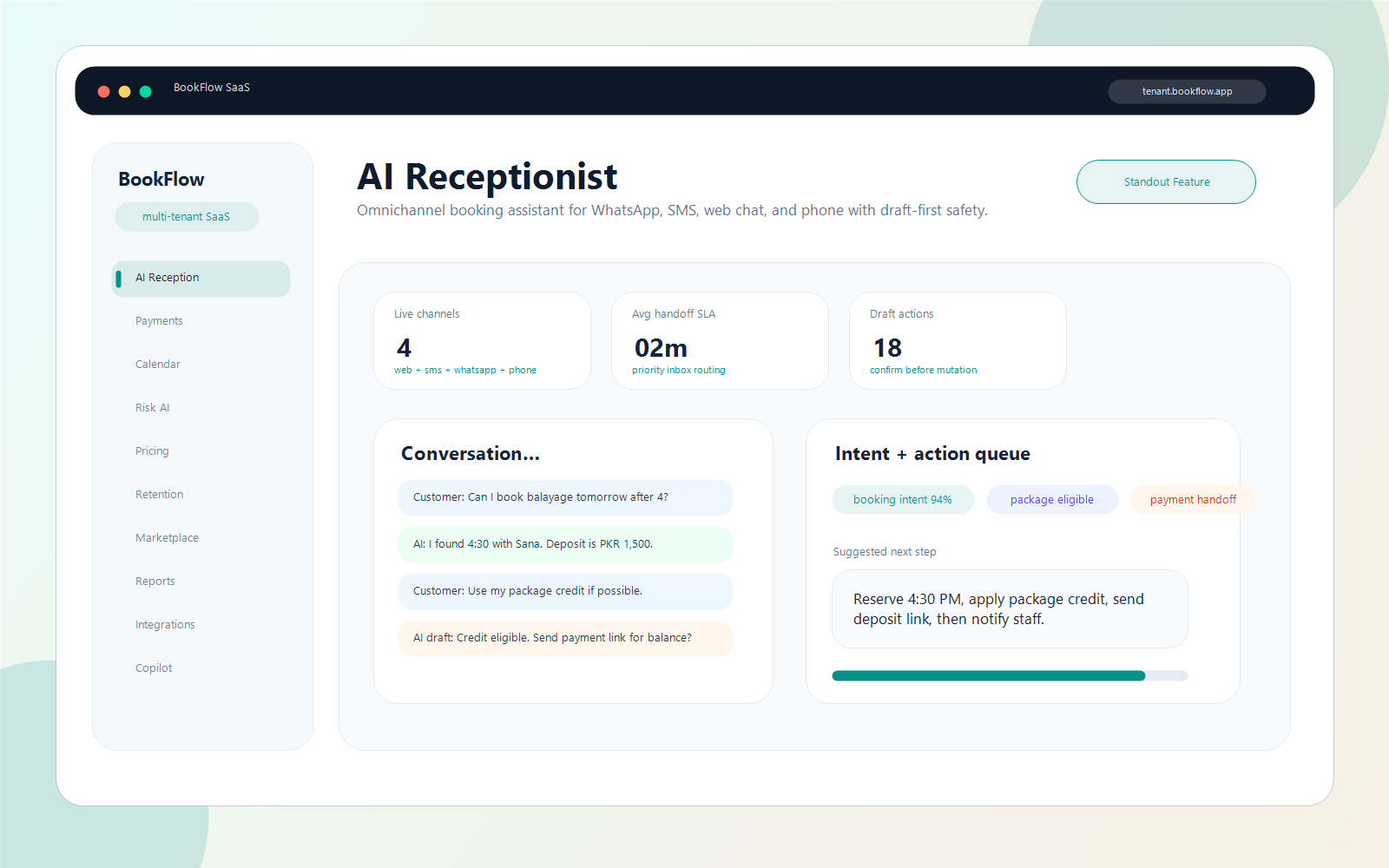Click the yellow minimize window dot

pyautogui.click(x=124, y=91)
